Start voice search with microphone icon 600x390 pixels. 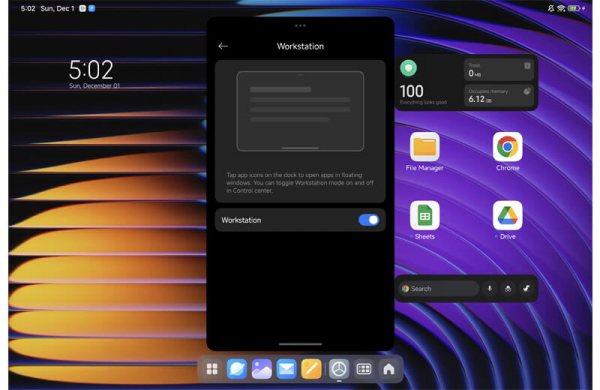(x=489, y=289)
